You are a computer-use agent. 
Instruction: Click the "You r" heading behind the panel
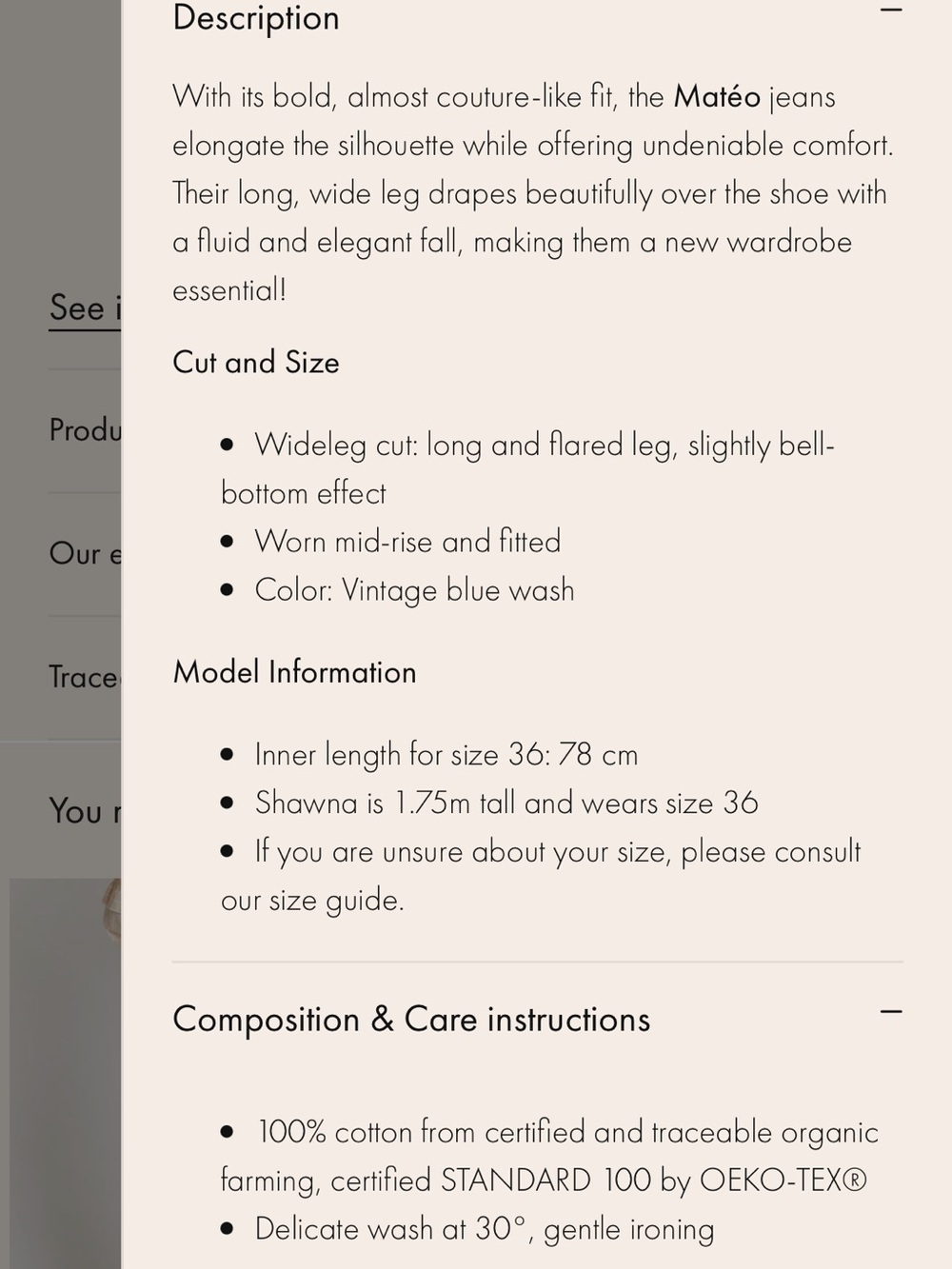[85, 811]
